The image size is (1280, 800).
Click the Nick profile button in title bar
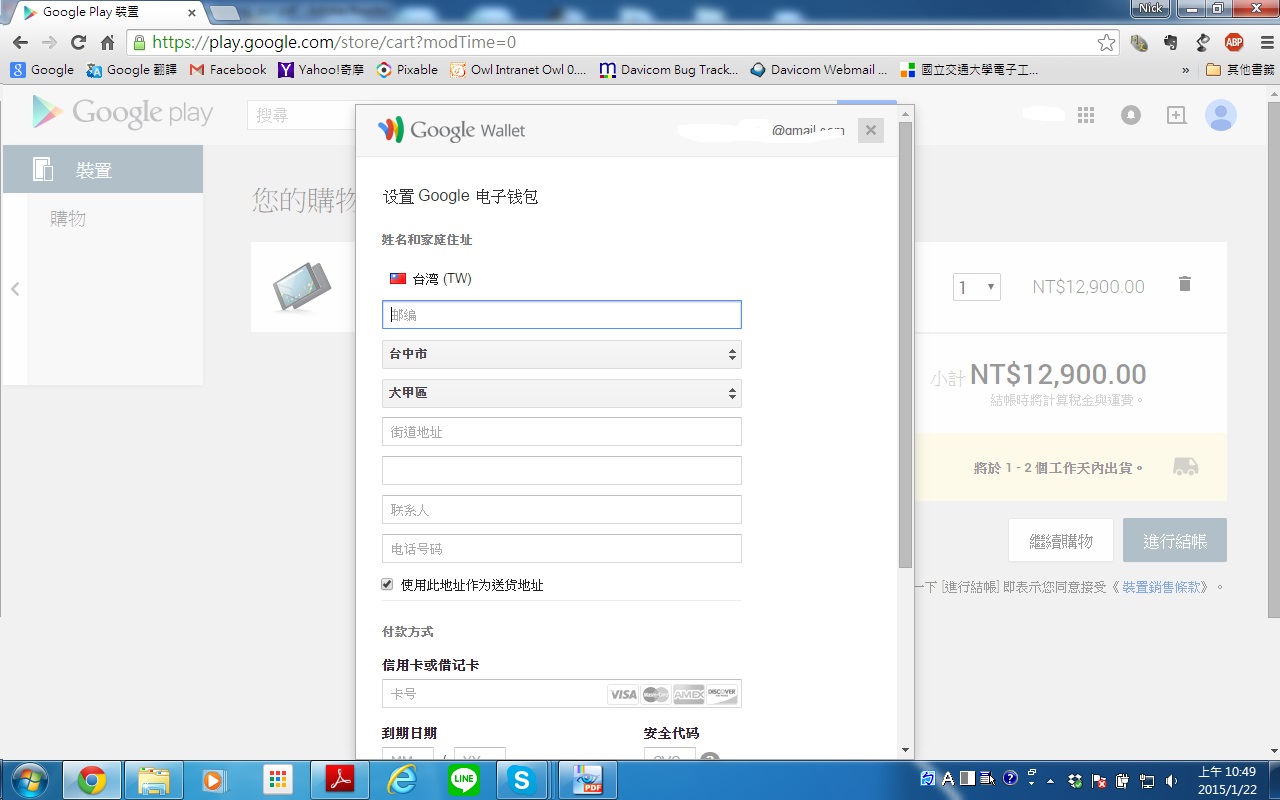pos(1152,8)
